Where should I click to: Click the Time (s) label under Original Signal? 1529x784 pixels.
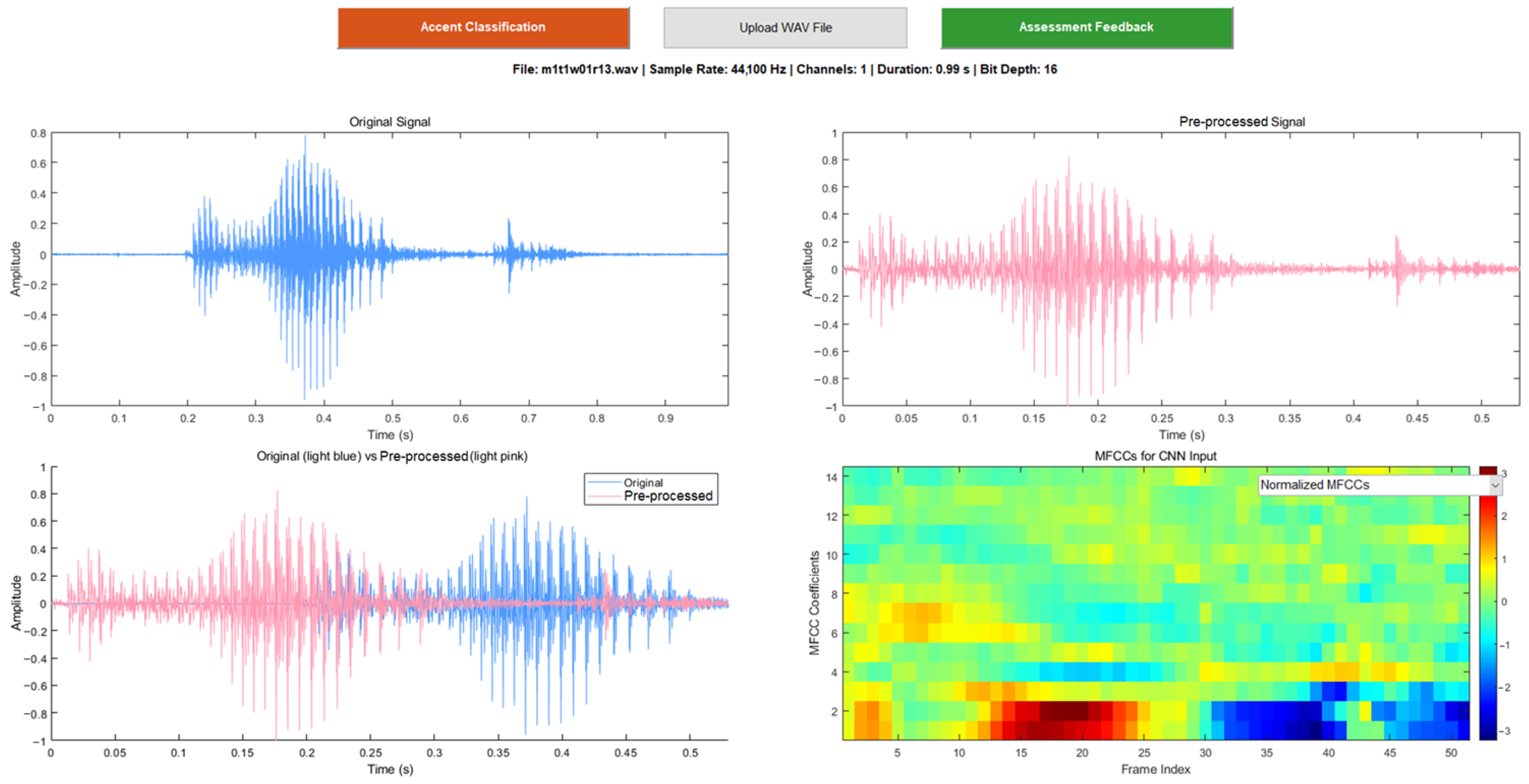pos(390,435)
